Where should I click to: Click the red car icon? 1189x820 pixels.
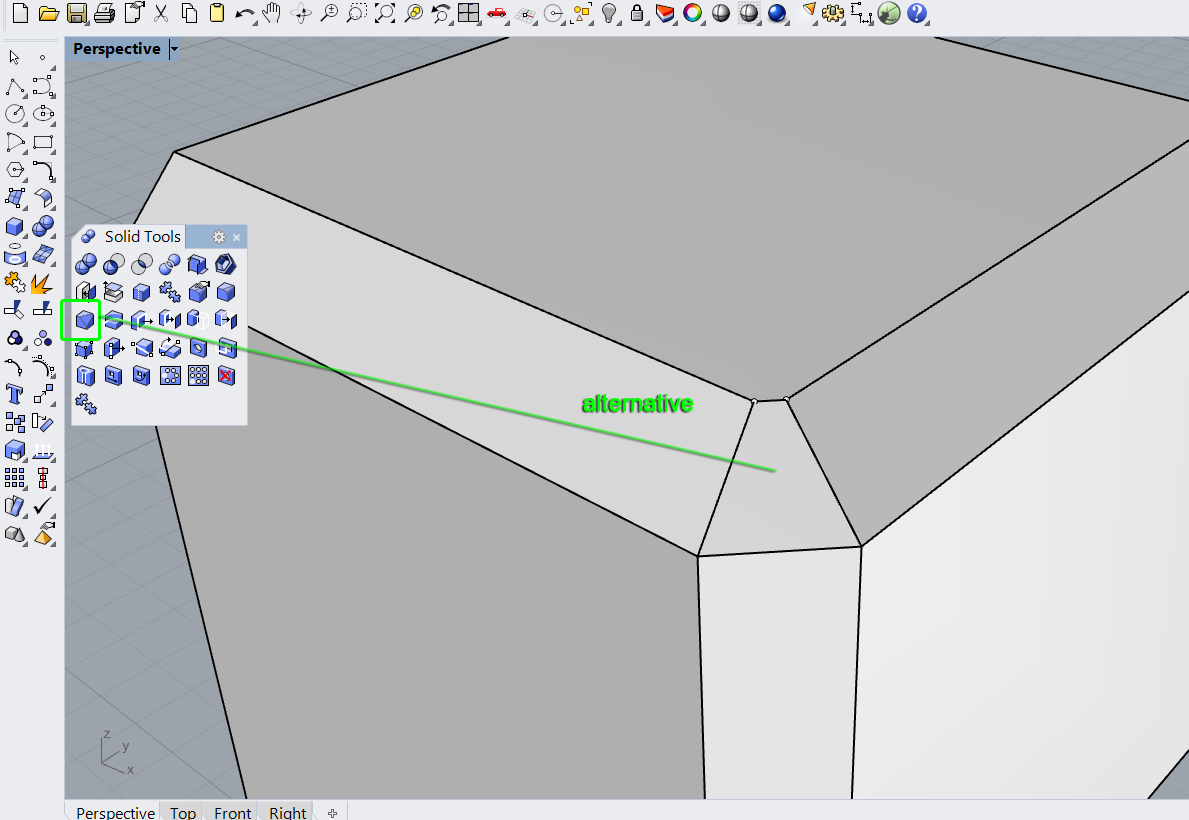tap(497, 13)
